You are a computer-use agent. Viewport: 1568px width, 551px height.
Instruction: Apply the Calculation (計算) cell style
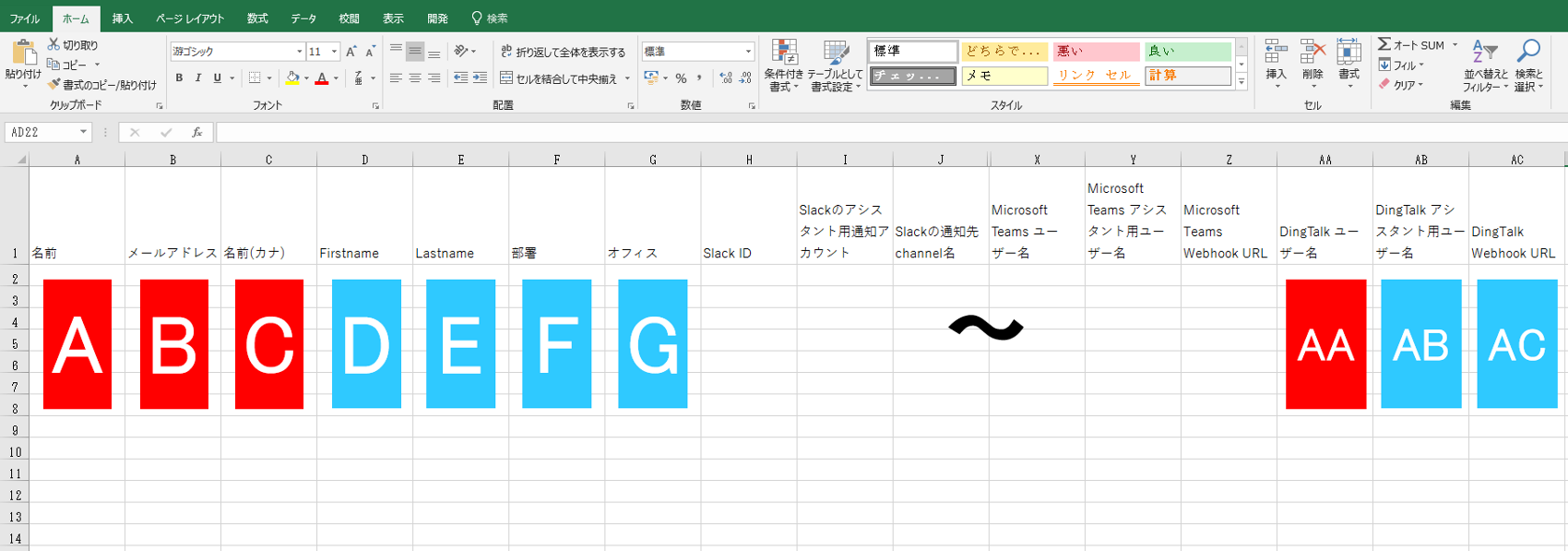1188,76
